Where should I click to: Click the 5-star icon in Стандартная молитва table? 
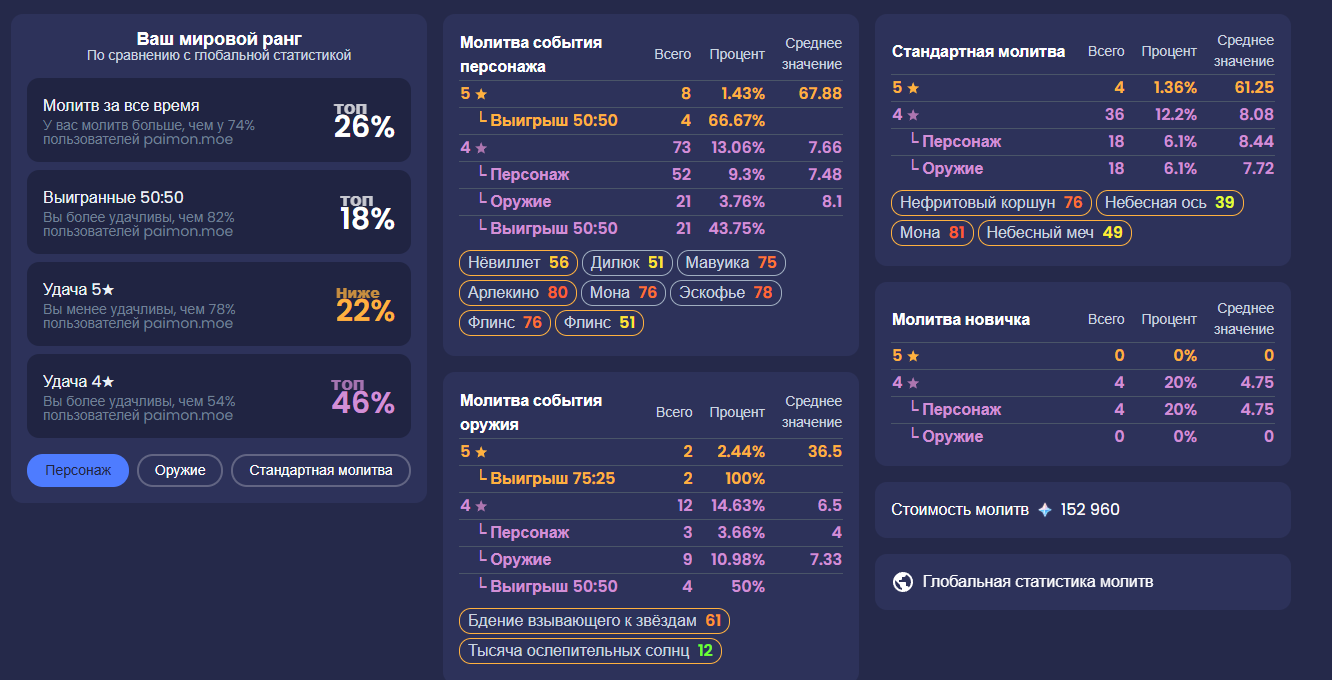913,88
